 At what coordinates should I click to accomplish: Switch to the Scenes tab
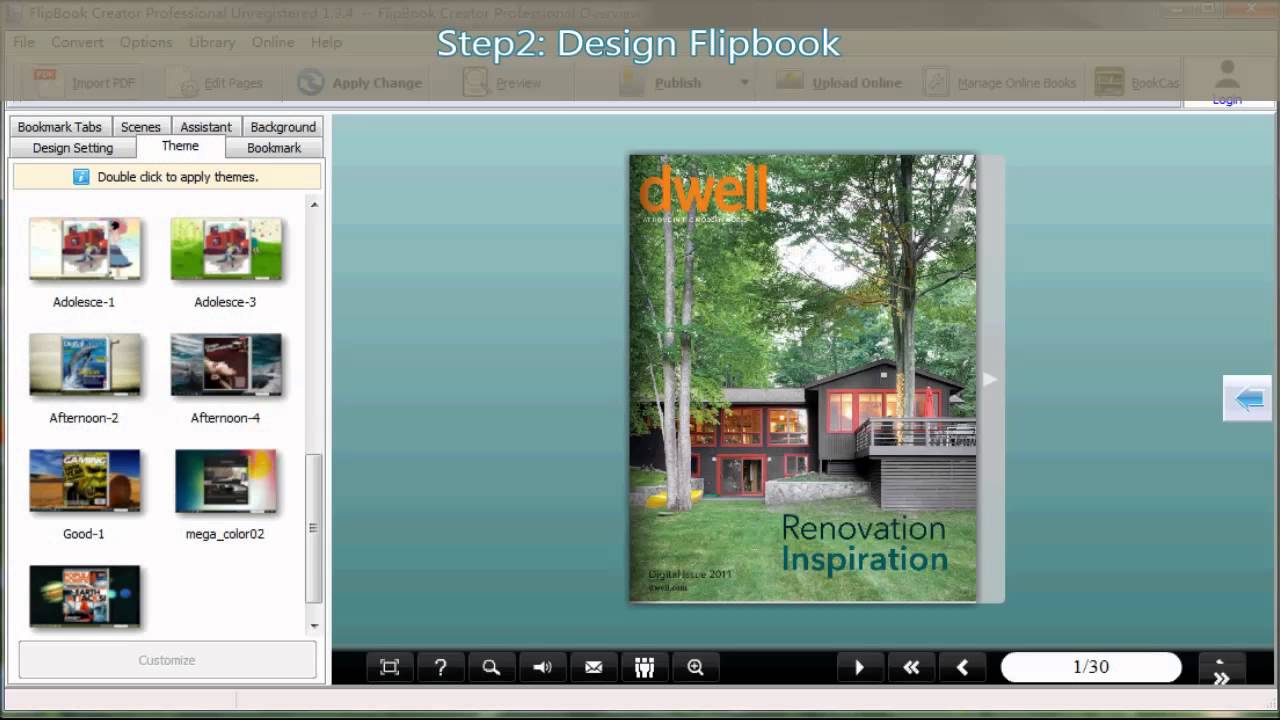click(140, 127)
